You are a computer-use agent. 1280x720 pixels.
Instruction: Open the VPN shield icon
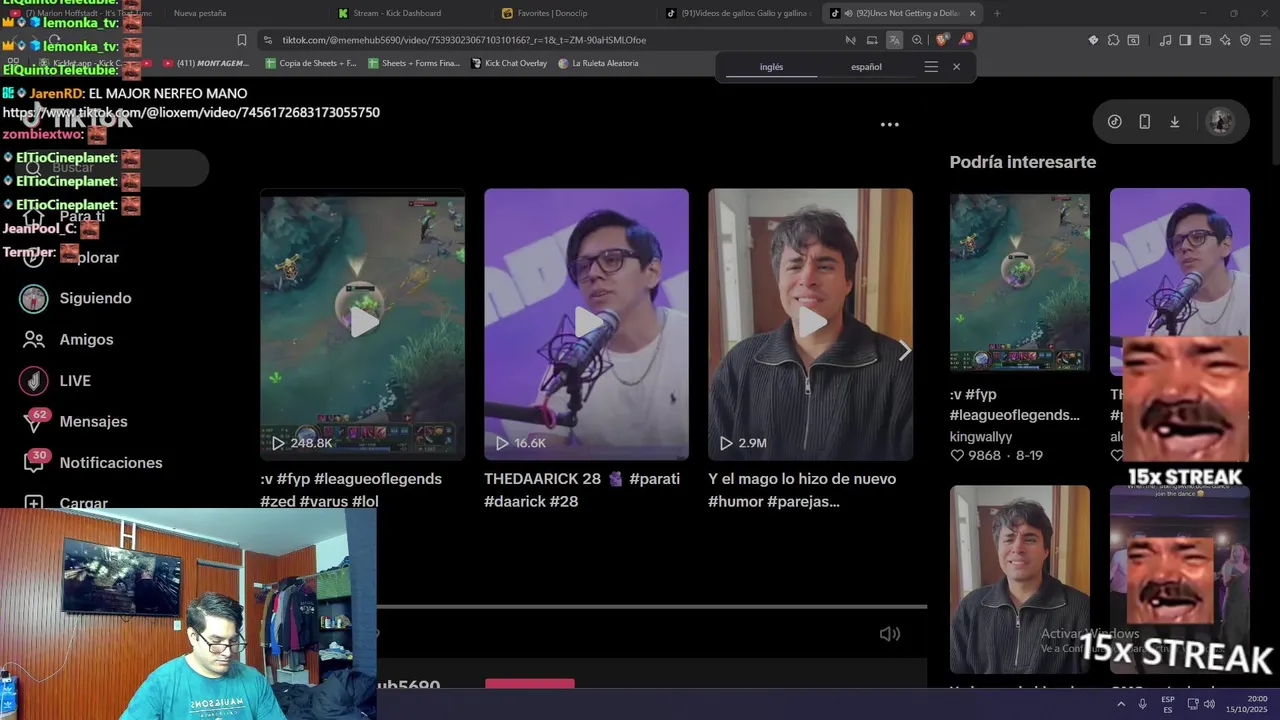point(1245,40)
